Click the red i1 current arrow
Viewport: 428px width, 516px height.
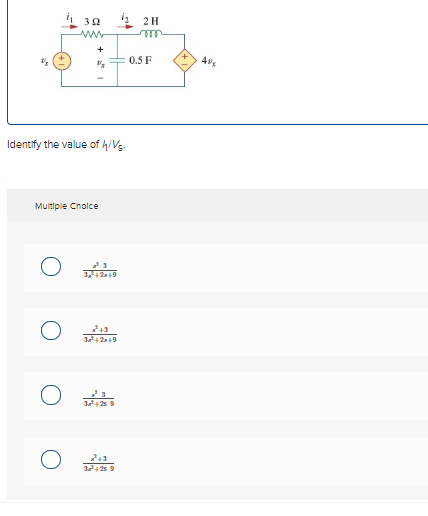(70, 26)
